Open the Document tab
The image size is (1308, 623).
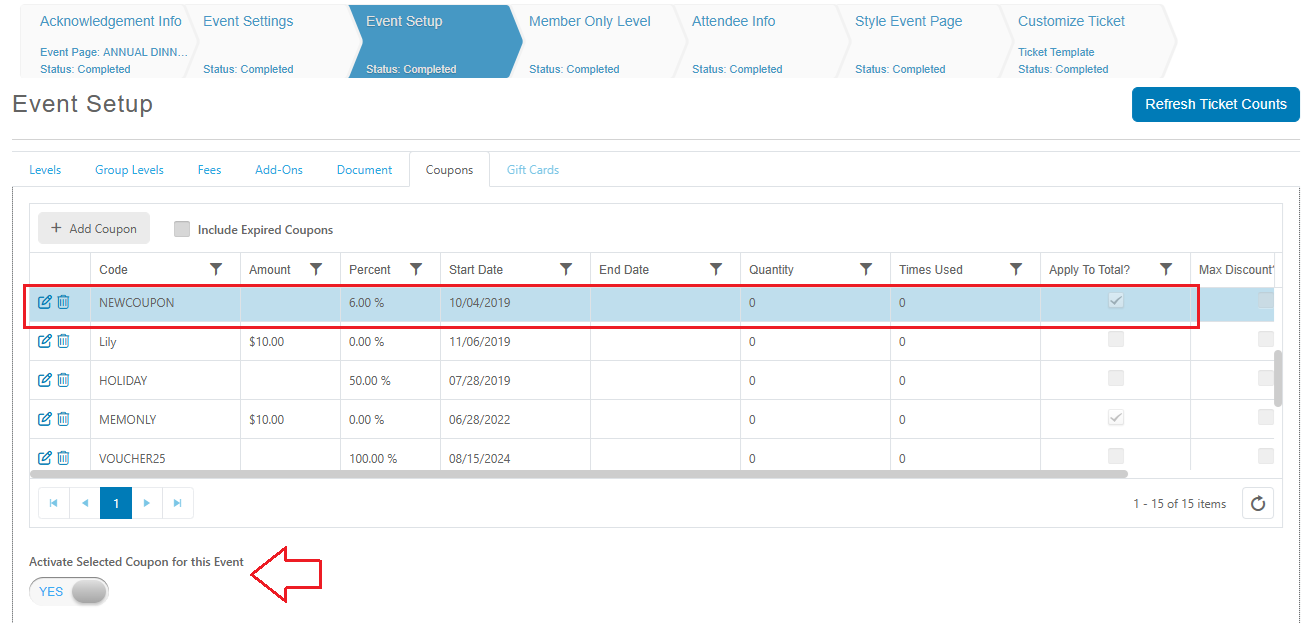[x=364, y=170]
